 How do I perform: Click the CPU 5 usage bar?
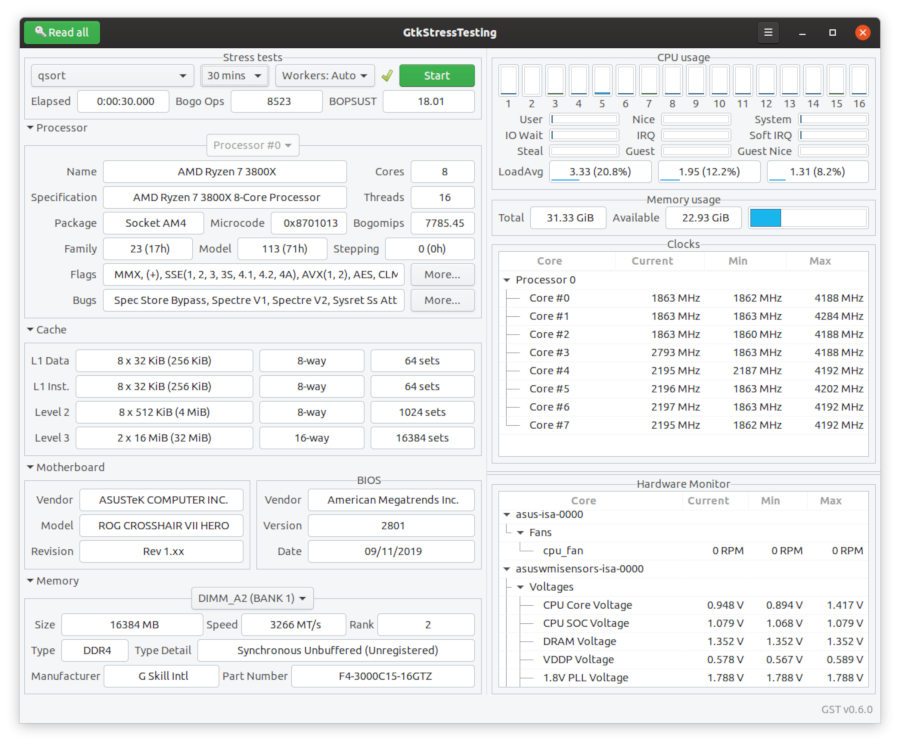(602, 80)
